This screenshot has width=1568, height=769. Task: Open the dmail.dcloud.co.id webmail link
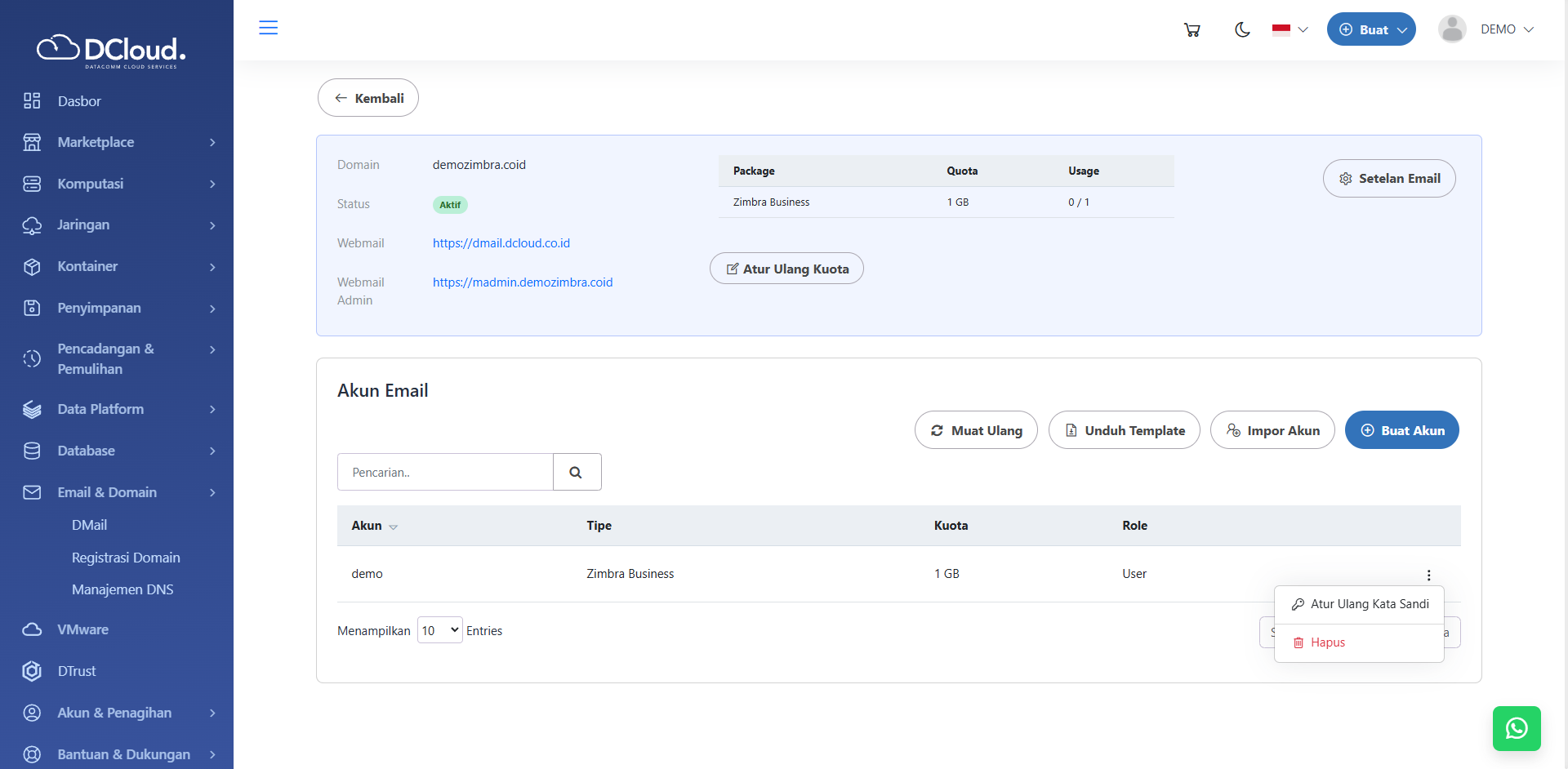pos(501,243)
